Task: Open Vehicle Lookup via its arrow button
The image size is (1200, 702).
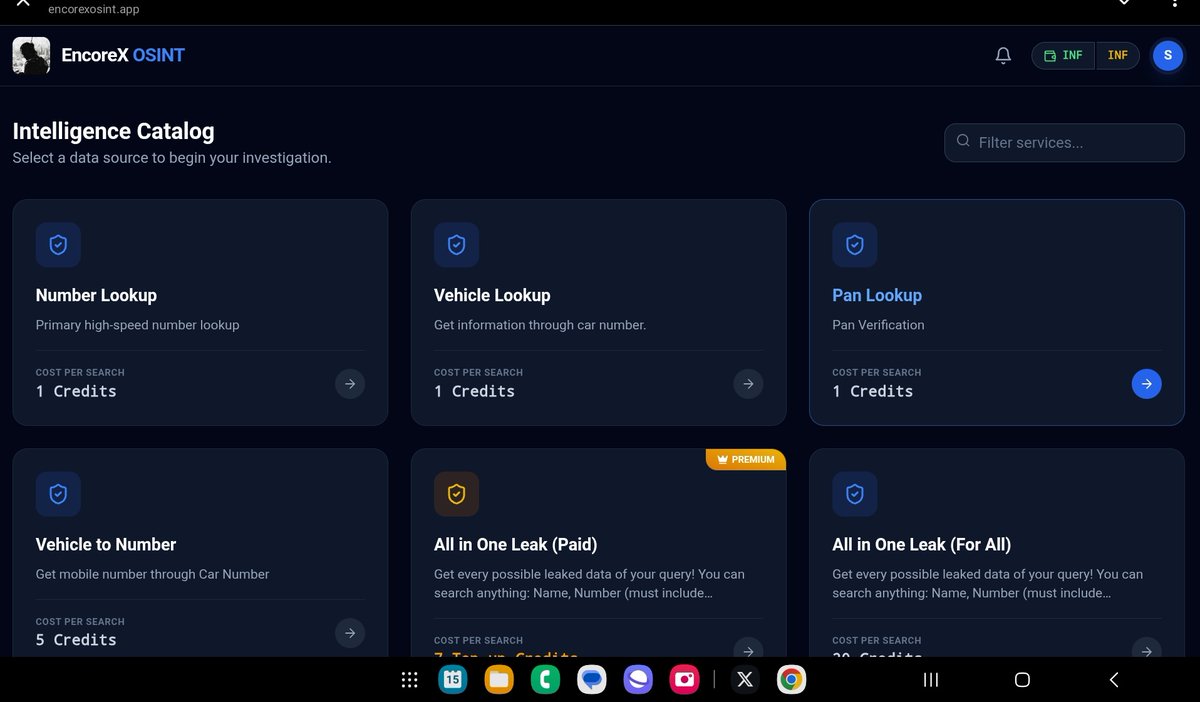Action: [x=747, y=383]
